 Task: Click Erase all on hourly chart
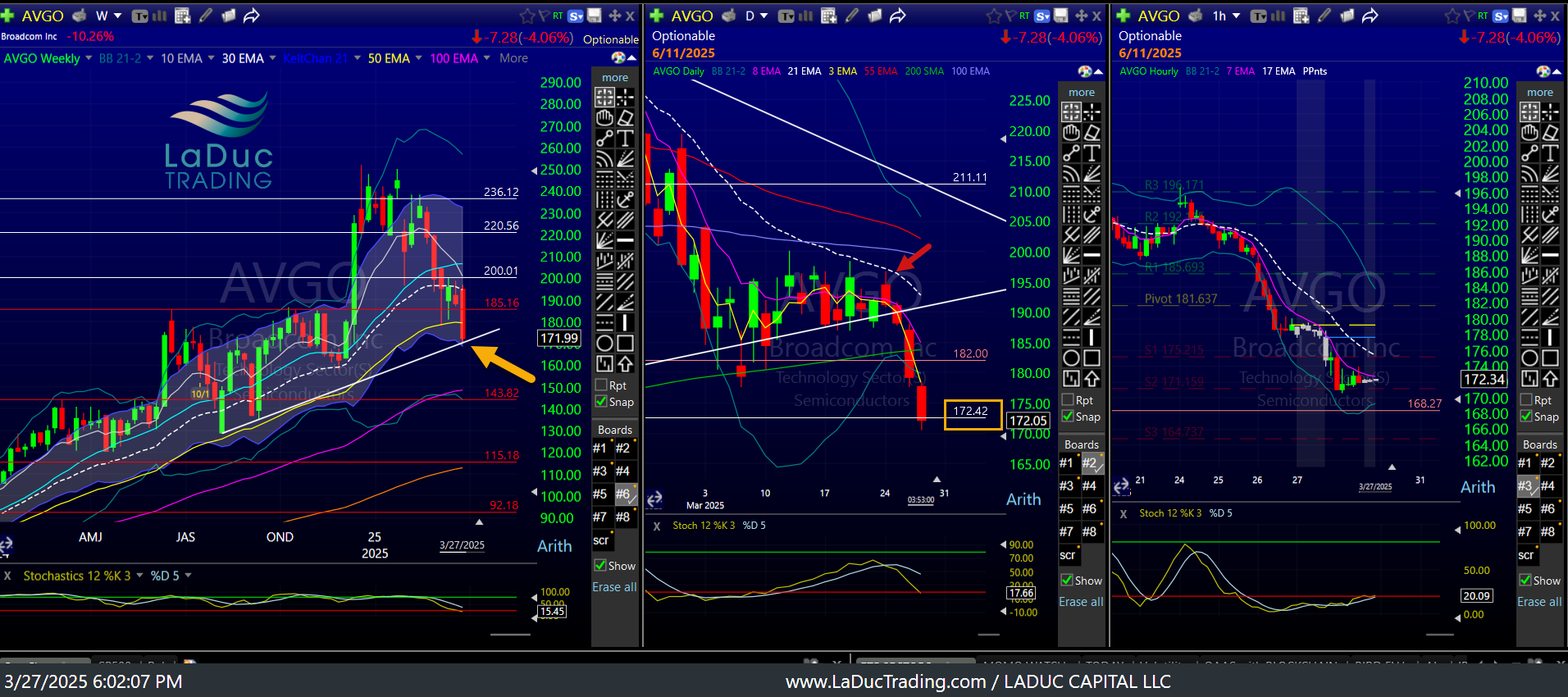coord(1539,602)
